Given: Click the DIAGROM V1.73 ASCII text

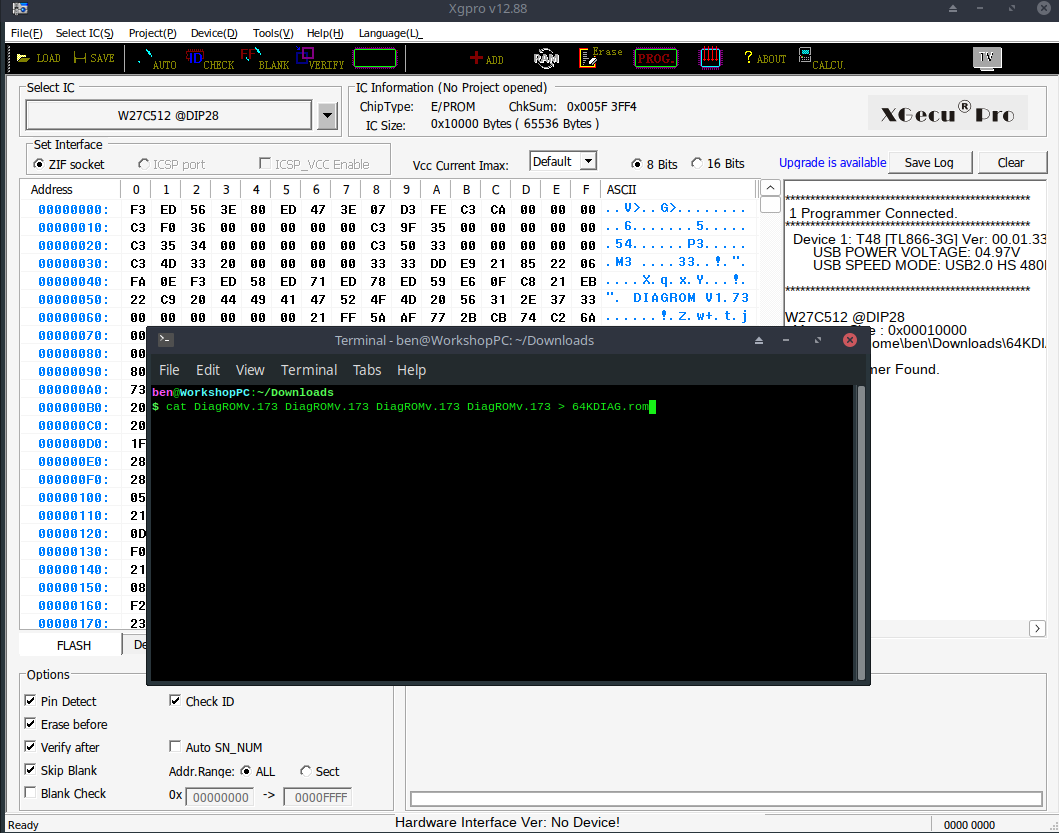Looking at the screenshot, I should [x=690, y=298].
